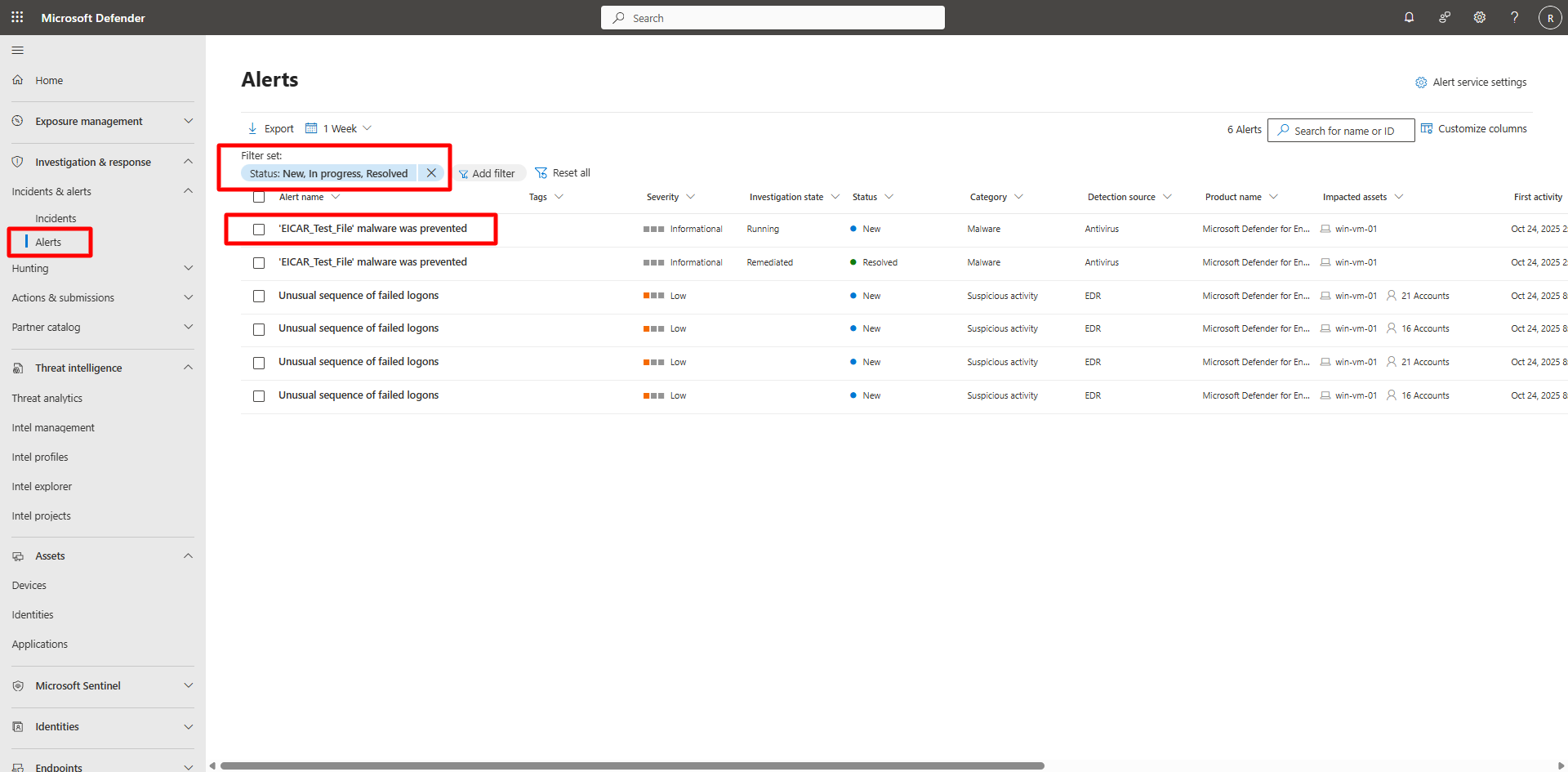Click the horizontal scrollbar at the bottom

pos(632,765)
